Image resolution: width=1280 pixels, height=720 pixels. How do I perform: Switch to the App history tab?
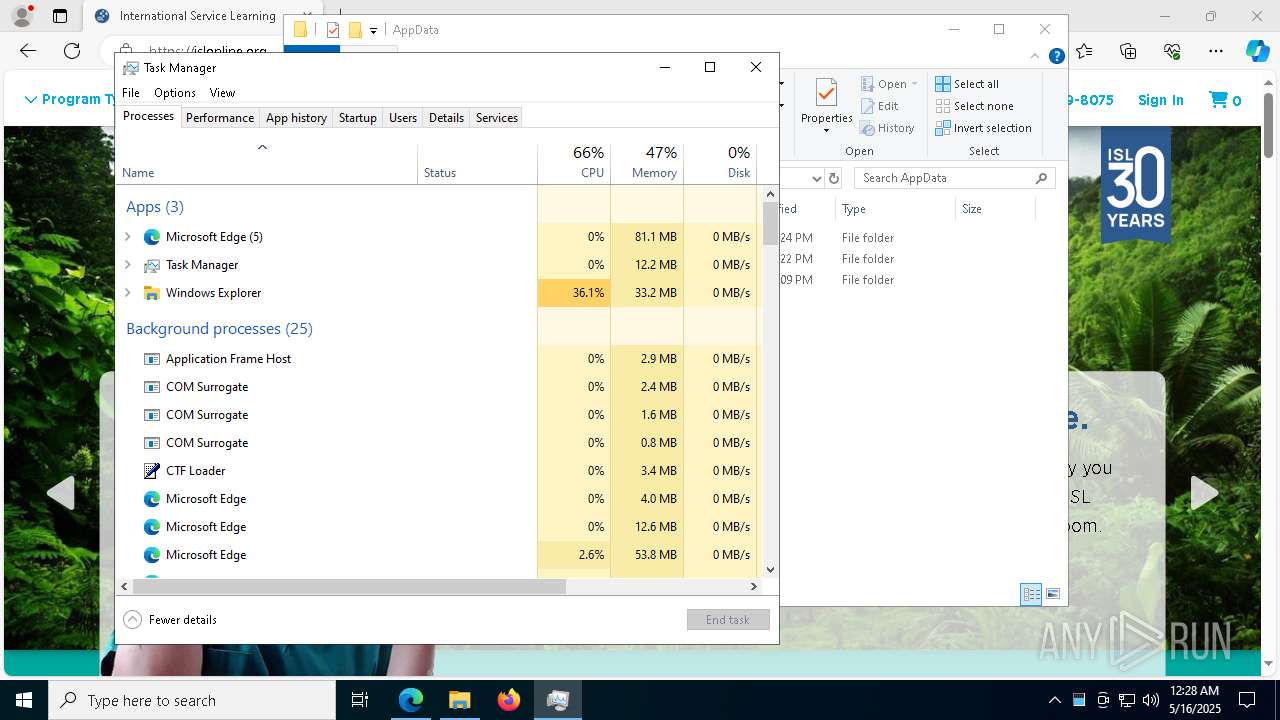click(296, 118)
